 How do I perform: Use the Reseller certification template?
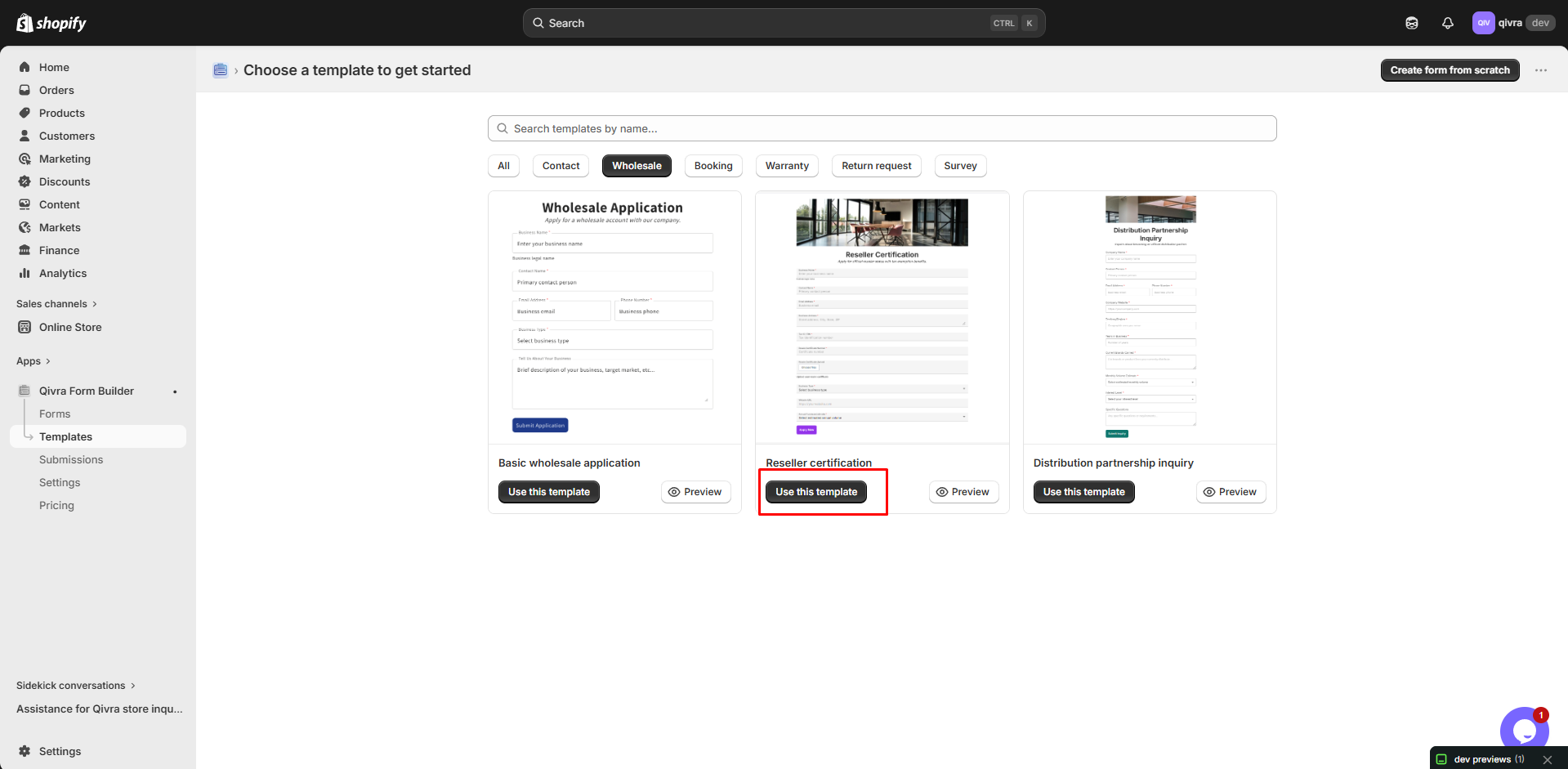pos(816,492)
